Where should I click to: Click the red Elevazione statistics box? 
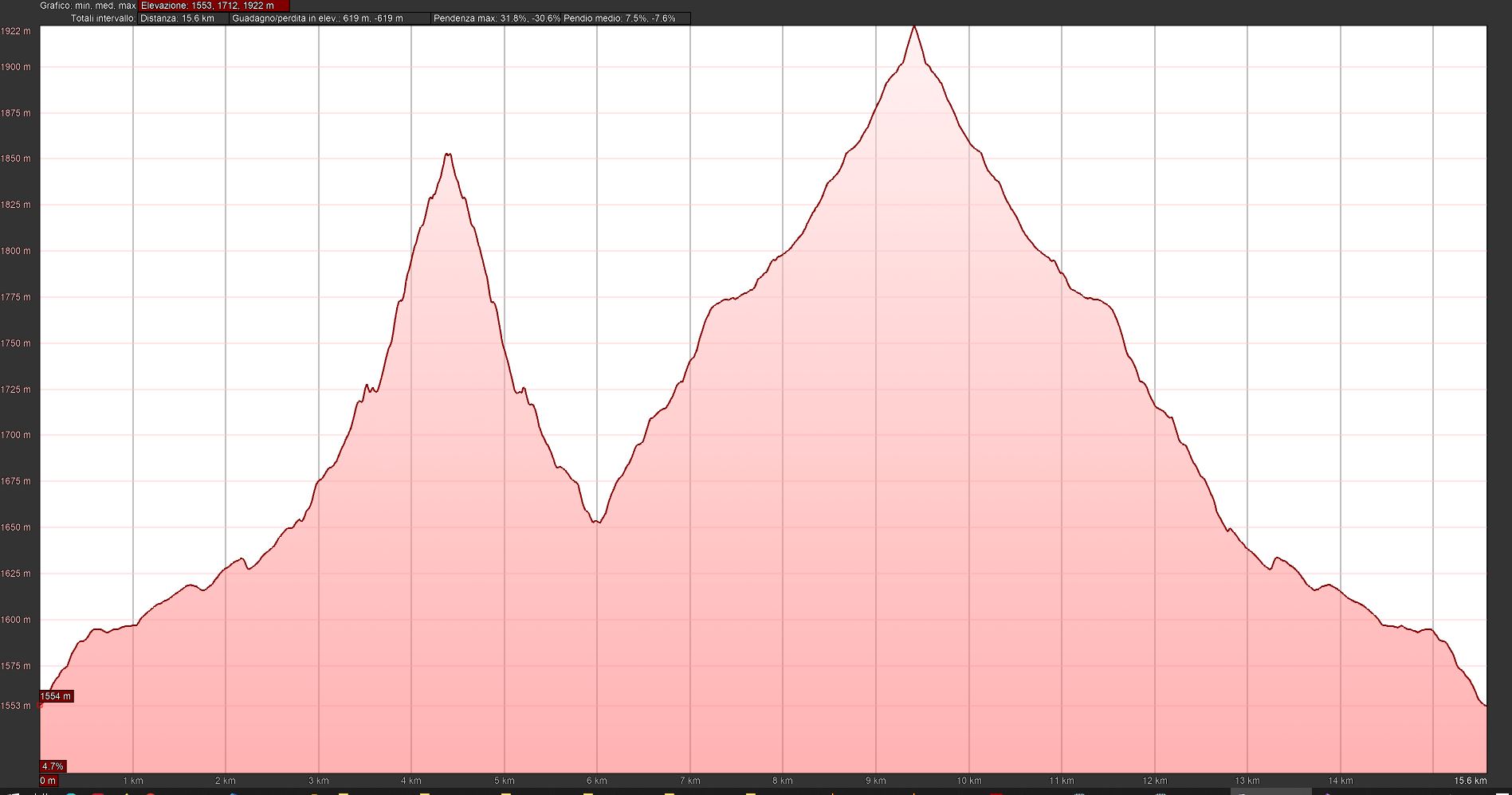click(214, 6)
